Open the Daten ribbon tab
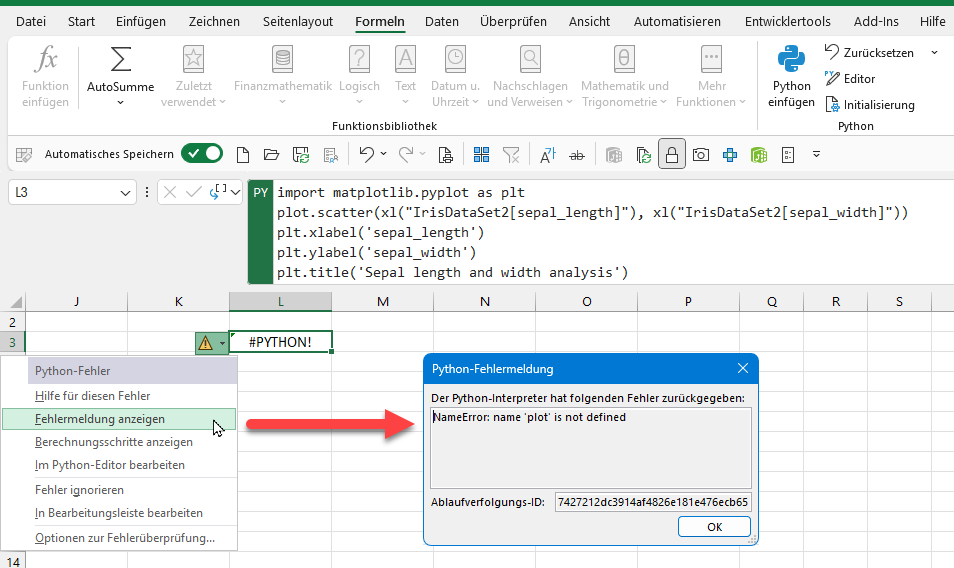Viewport: 954px width, 568px height. pyautogui.click(x=442, y=21)
